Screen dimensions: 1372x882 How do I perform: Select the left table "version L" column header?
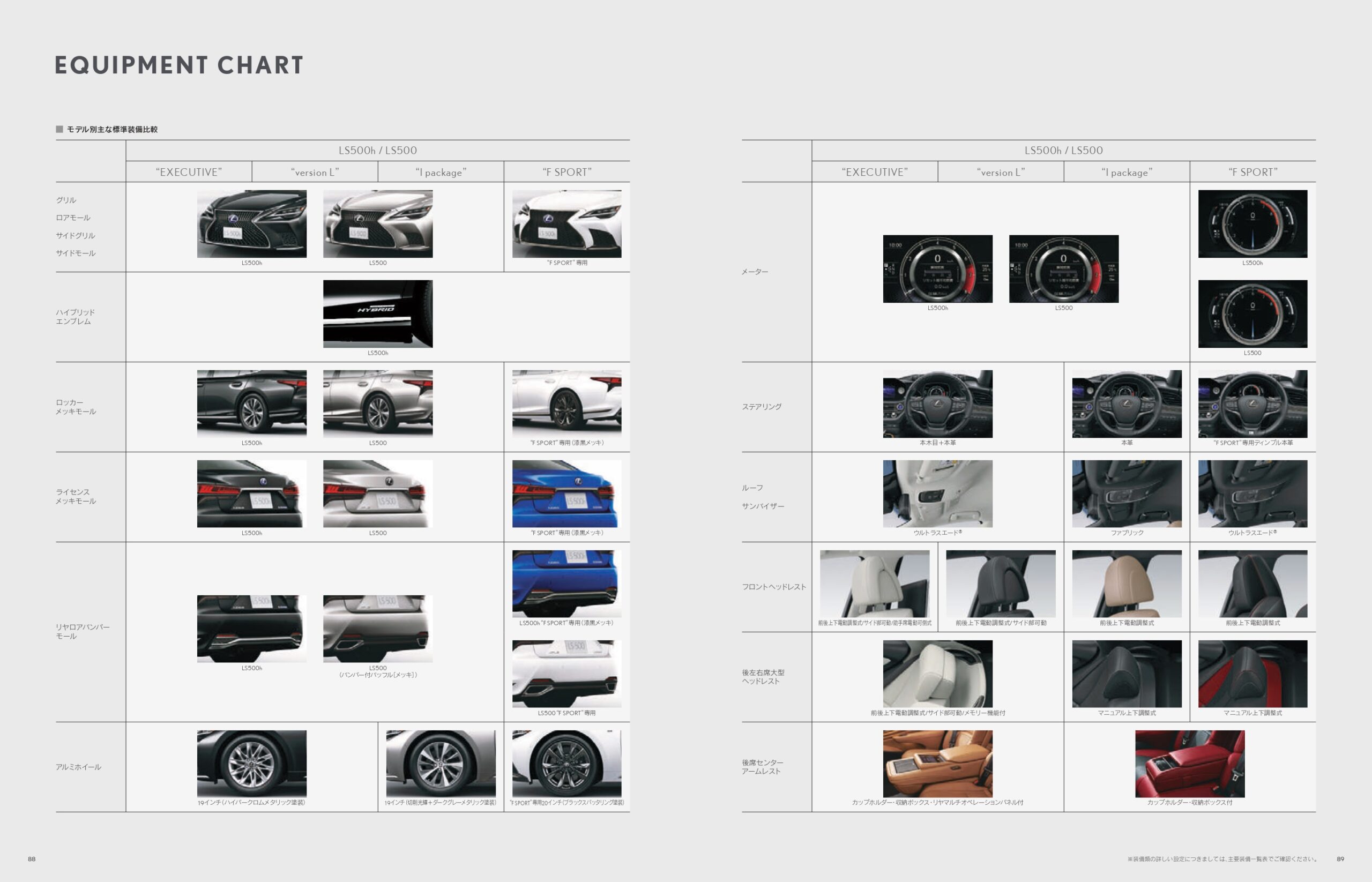pyautogui.click(x=315, y=172)
